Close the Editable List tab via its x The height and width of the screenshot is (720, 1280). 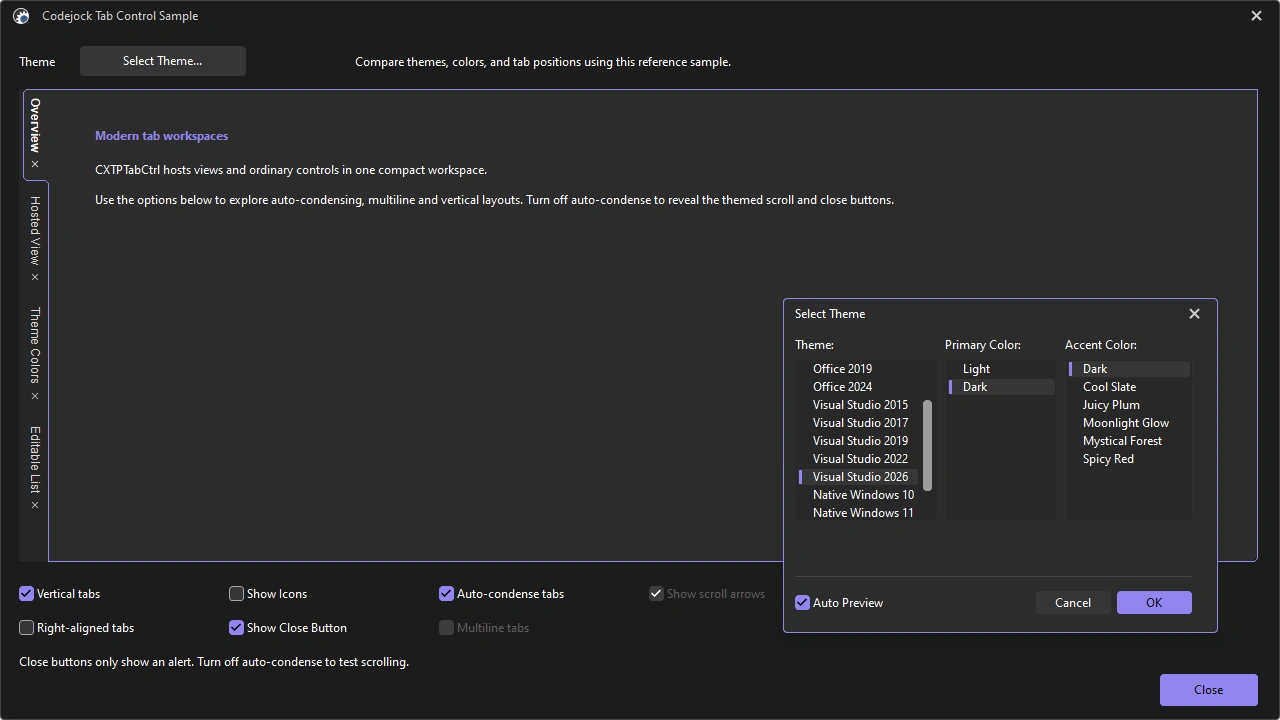click(35, 505)
